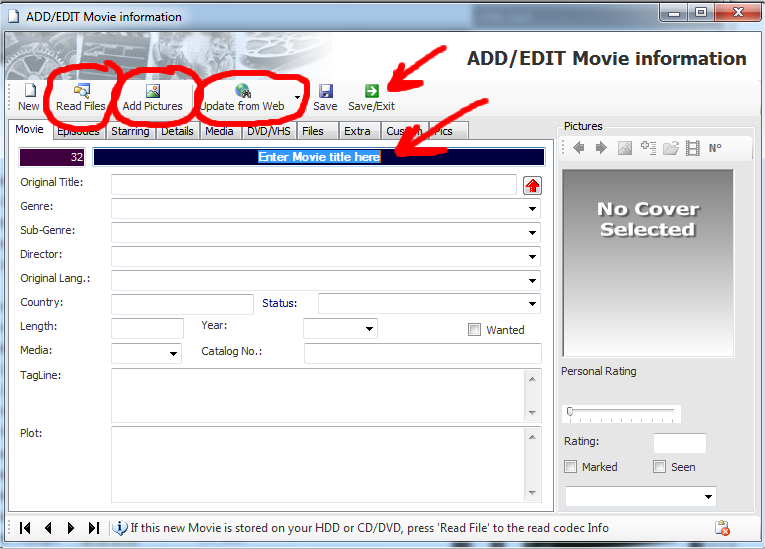Open the Year dropdown list
765x549 pixels.
pyautogui.click(x=369, y=329)
